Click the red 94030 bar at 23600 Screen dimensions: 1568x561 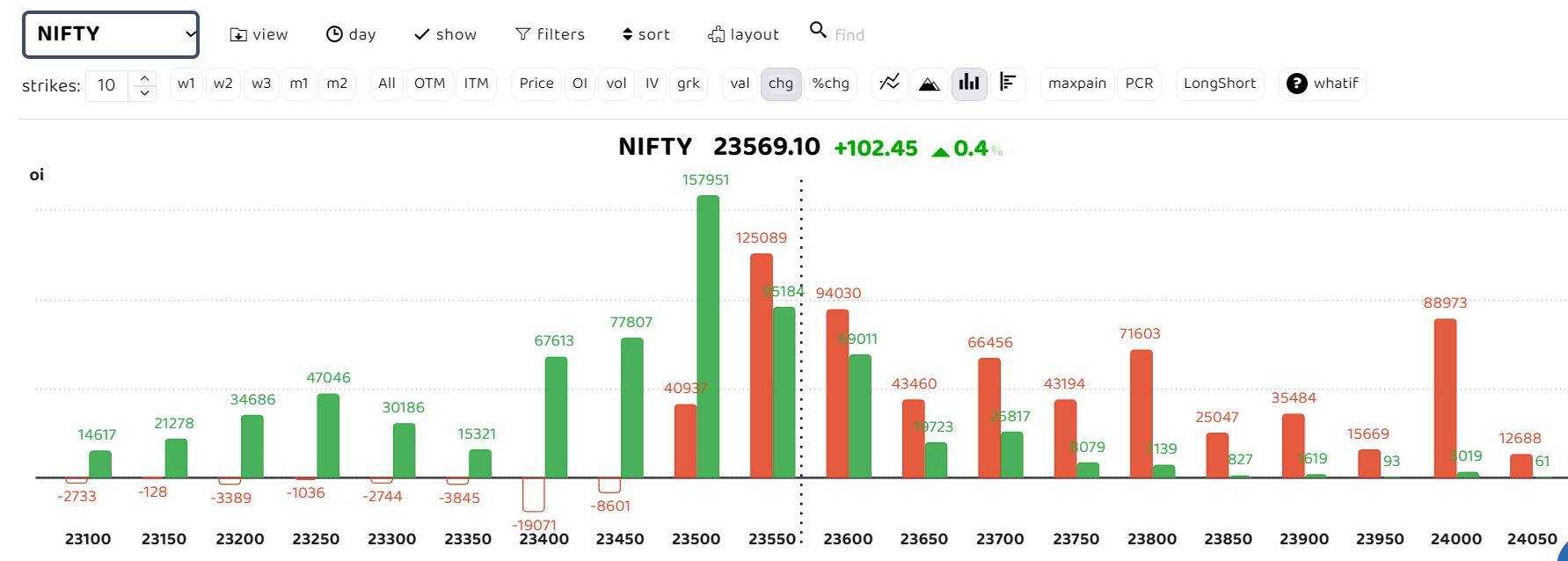(x=837, y=394)
